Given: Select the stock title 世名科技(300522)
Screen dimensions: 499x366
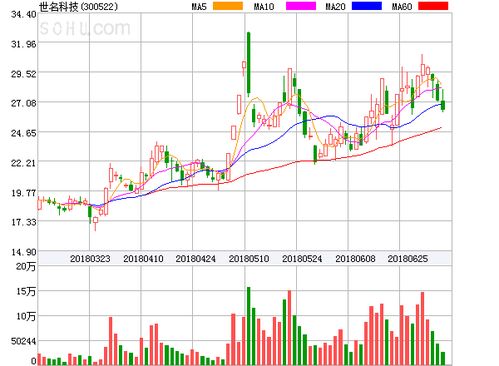Looking at the screenshot, I should (78, 6).
